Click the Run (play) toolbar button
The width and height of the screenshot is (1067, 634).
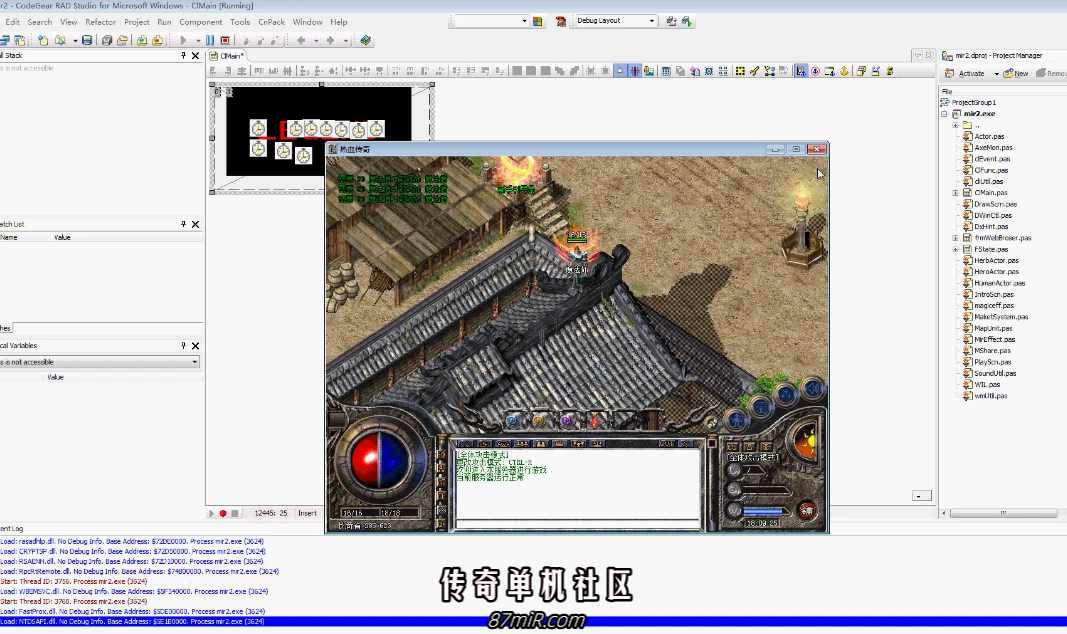click(x=183, y=41)
